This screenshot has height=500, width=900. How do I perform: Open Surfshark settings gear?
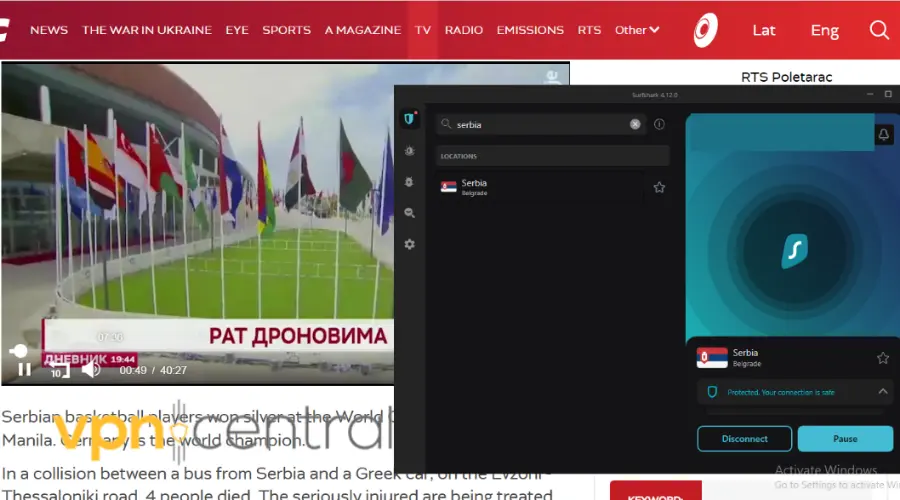click(x=409, y=245)
